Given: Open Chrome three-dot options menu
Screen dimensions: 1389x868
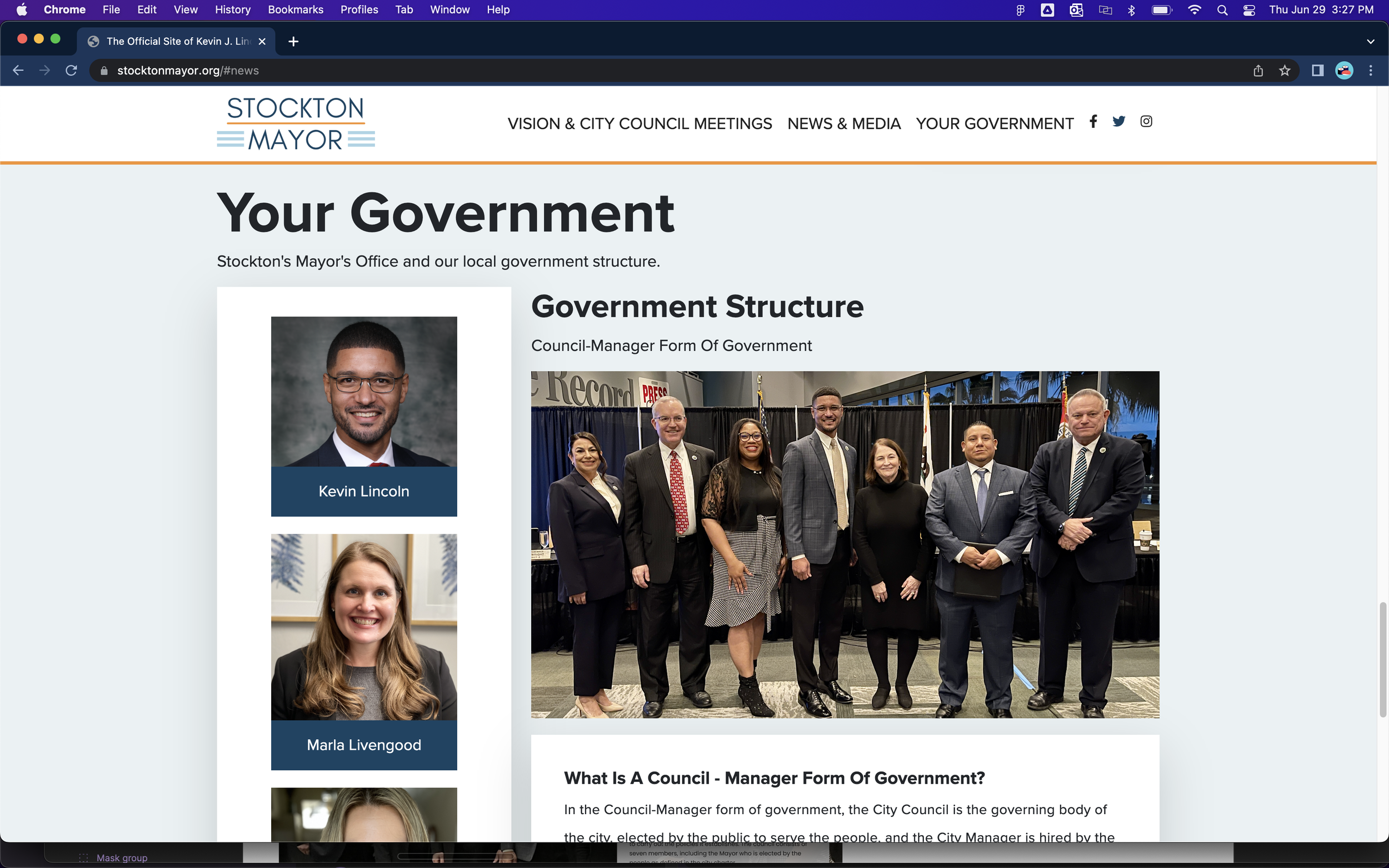Looking at the screenshot, I should point(1371,71).
